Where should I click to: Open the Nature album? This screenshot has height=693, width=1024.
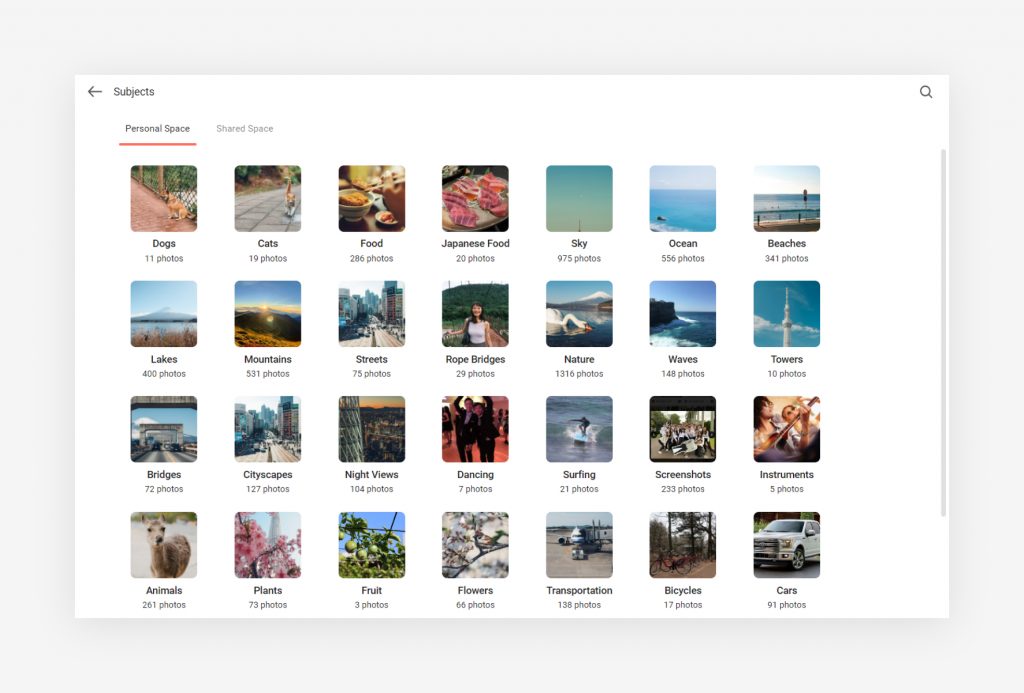click(579, 313)
